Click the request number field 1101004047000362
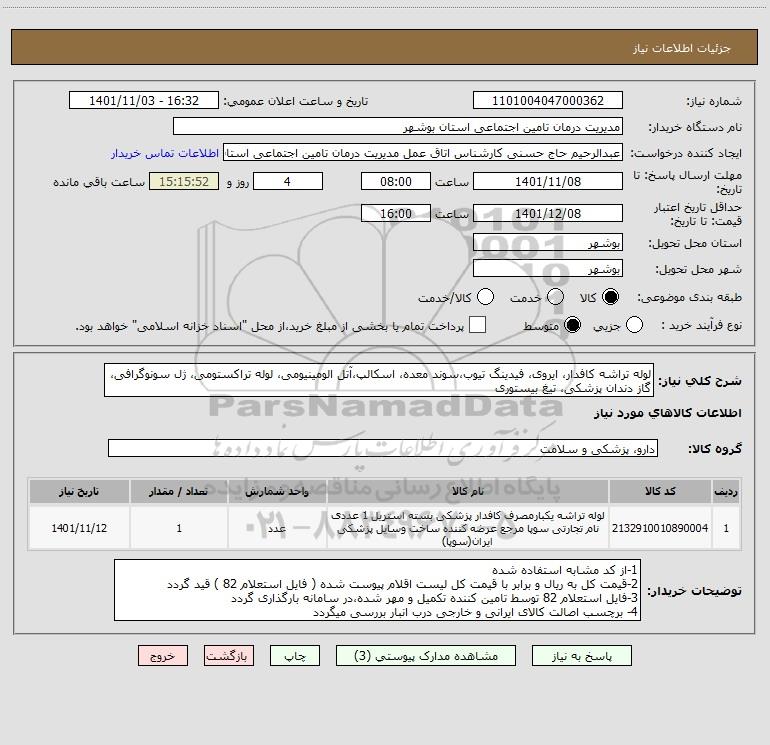Image resolution: width=770 pixels, height=745 pixels. tap(548, 100)
